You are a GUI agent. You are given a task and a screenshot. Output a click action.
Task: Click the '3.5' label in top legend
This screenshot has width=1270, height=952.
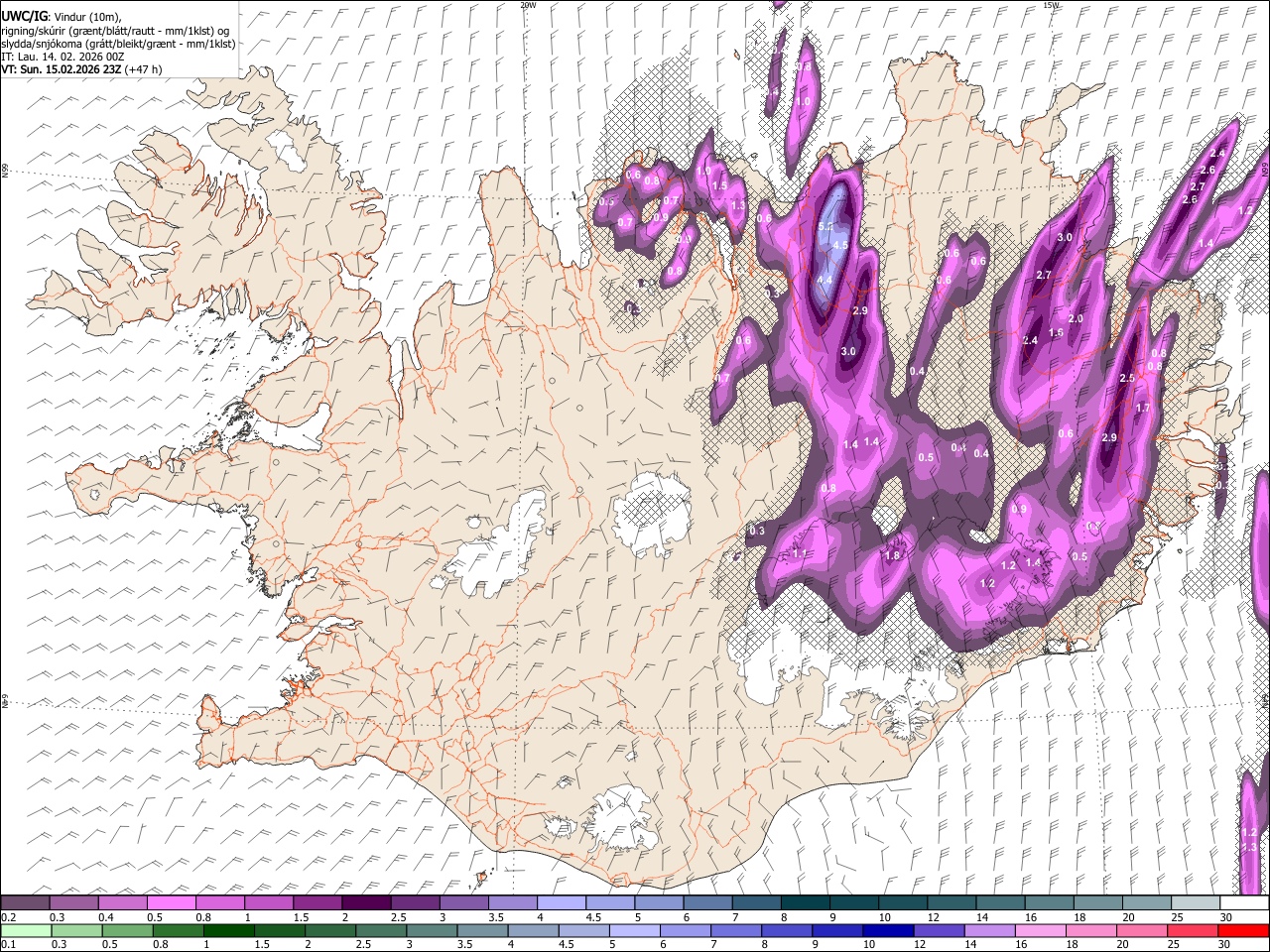click(495, 917)
